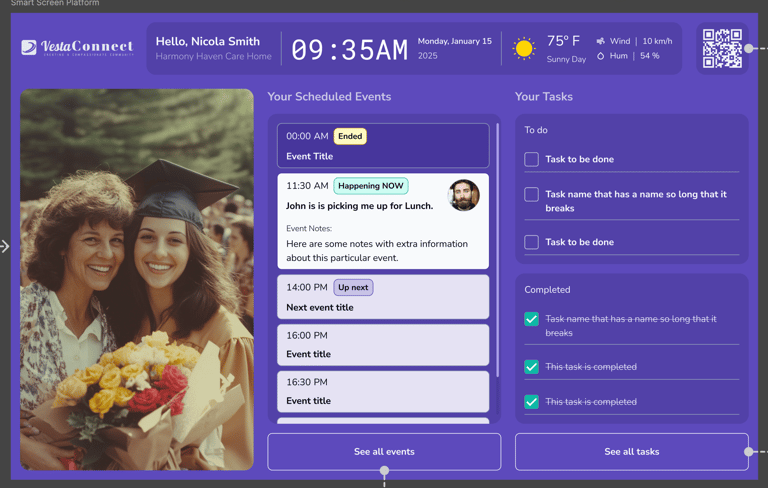Select the 14:00 PM Next event title card
The image size is (768, 488).
pyautogui.click(x=383, y=297)
